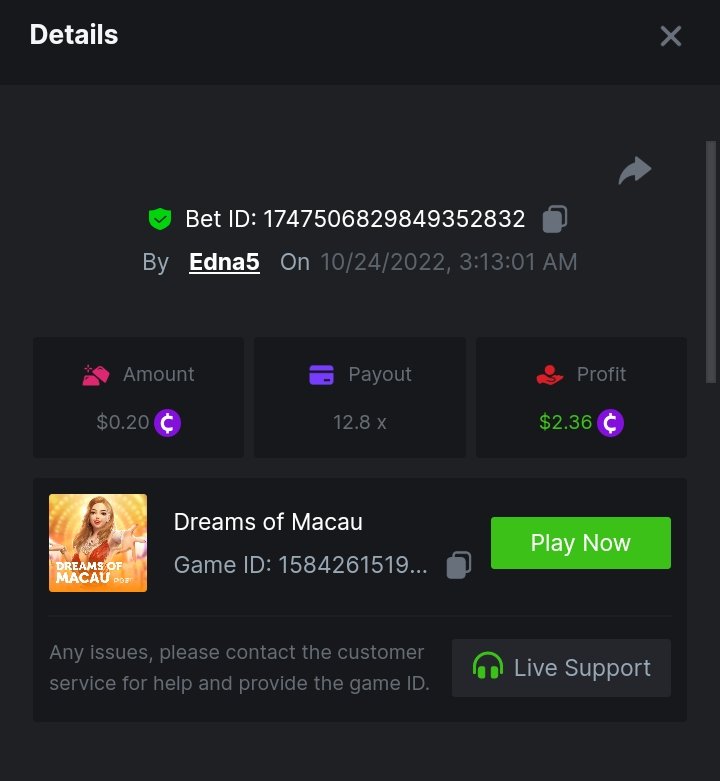Click the pink Amount label icon
The width and height of the screenshot is (720, 781).
click(x=95, y=375)
